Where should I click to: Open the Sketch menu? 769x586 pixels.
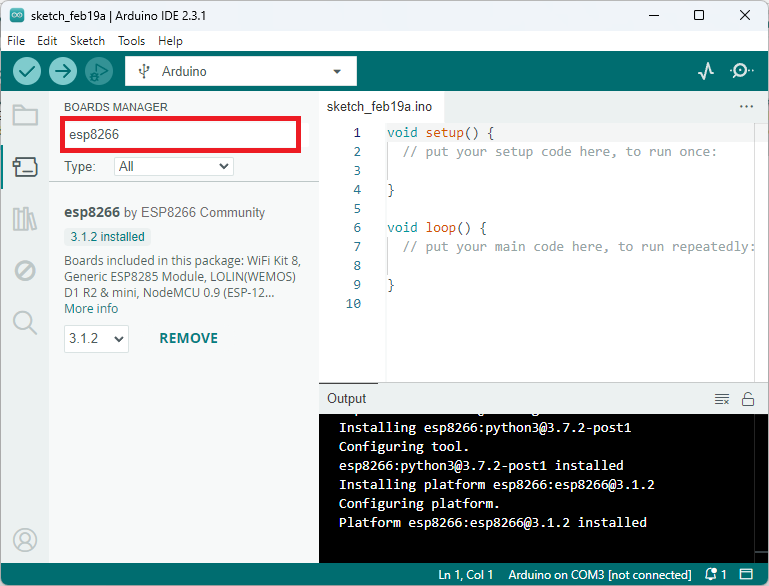click(x=87, y=41)
